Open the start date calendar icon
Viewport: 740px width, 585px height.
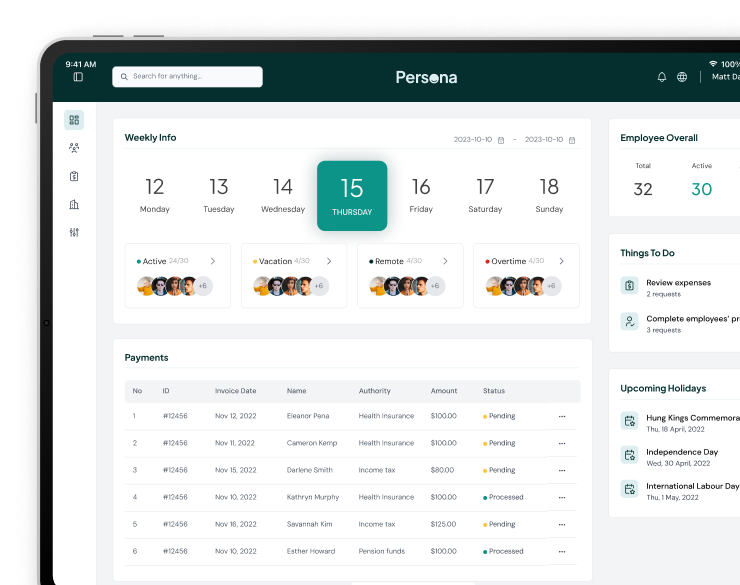point(501,140)
